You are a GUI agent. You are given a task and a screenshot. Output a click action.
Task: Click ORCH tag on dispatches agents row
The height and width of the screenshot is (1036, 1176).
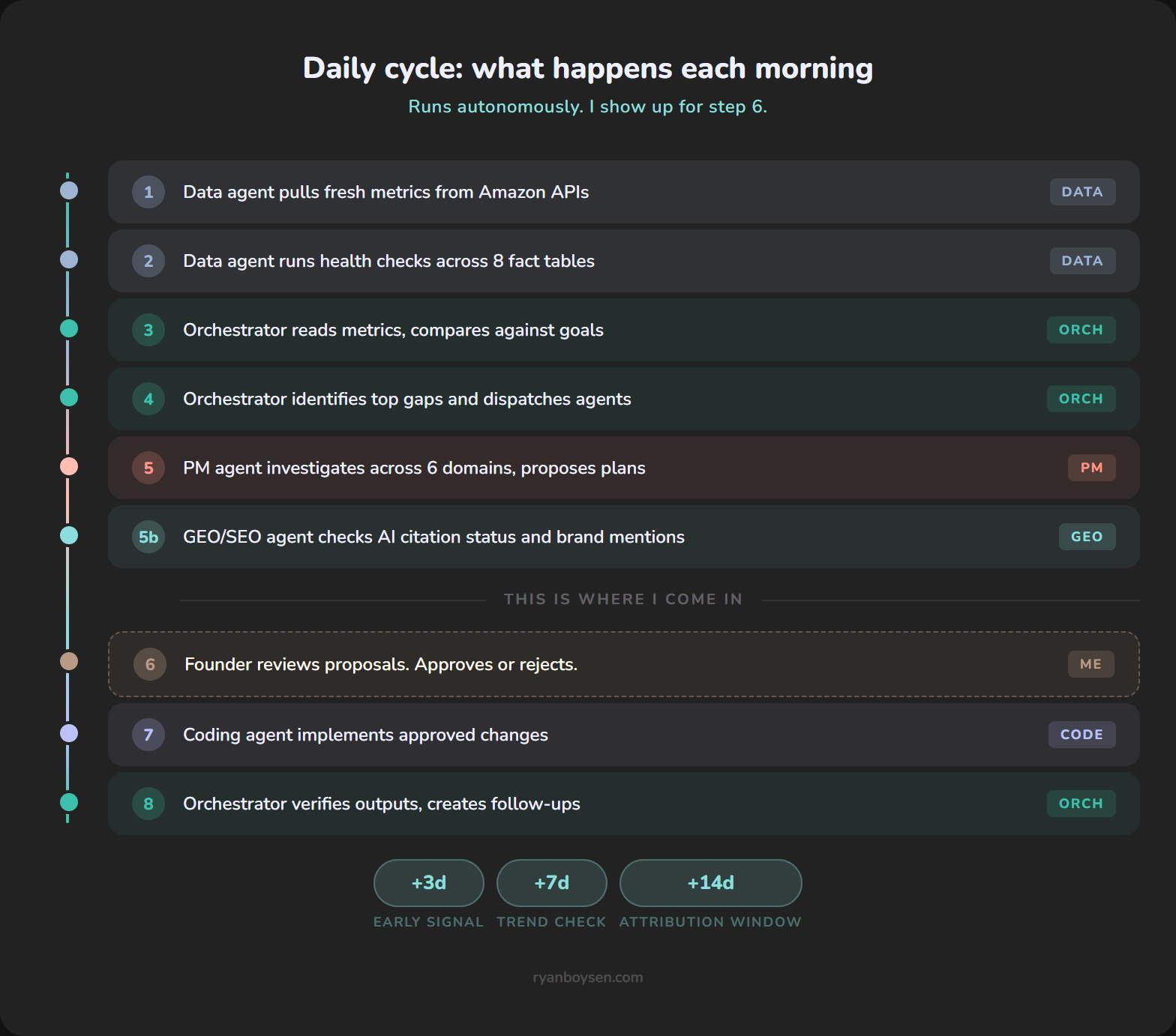coord(1081,399)
